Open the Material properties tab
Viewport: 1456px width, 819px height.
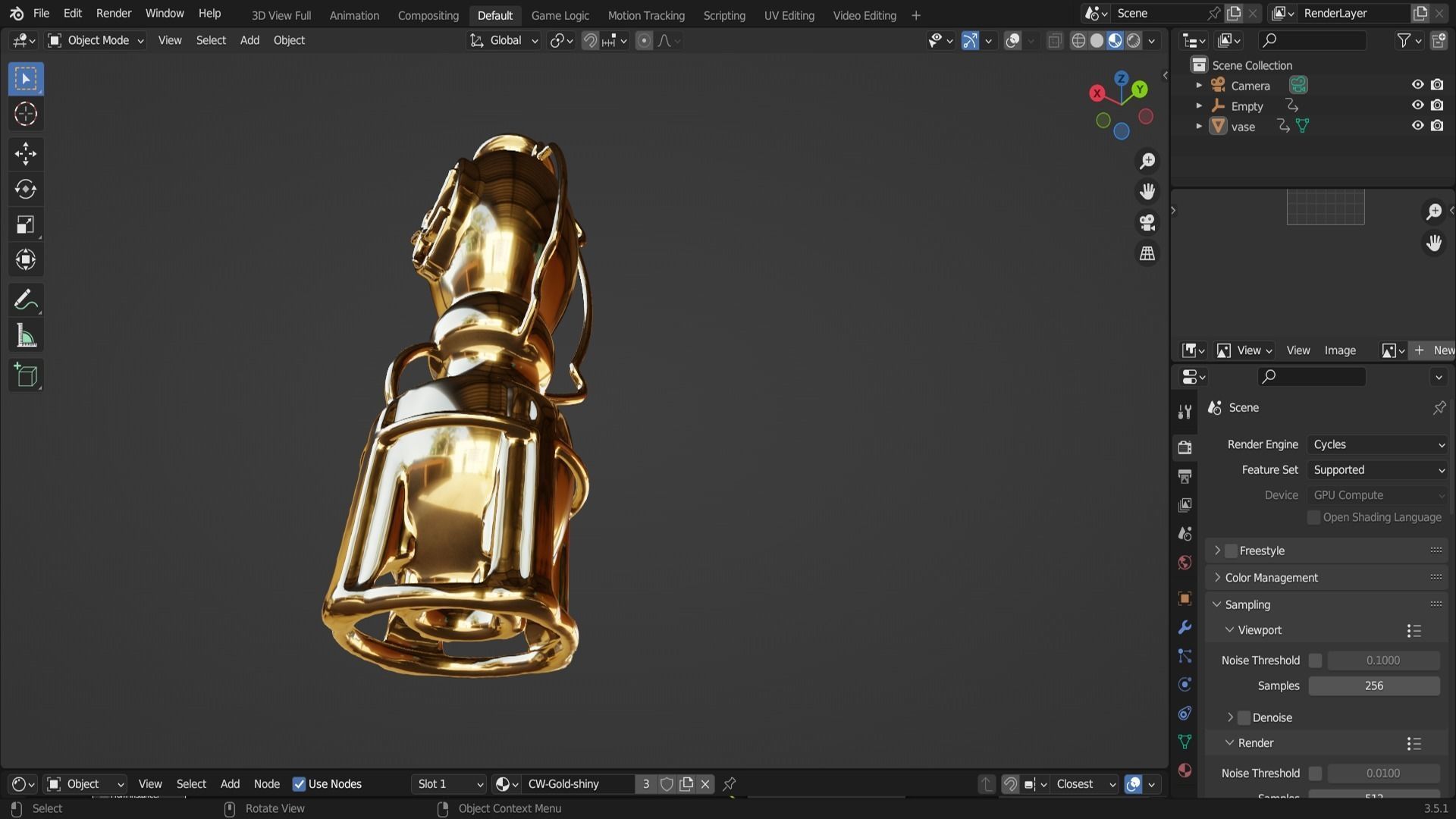tap(1185, 770)
